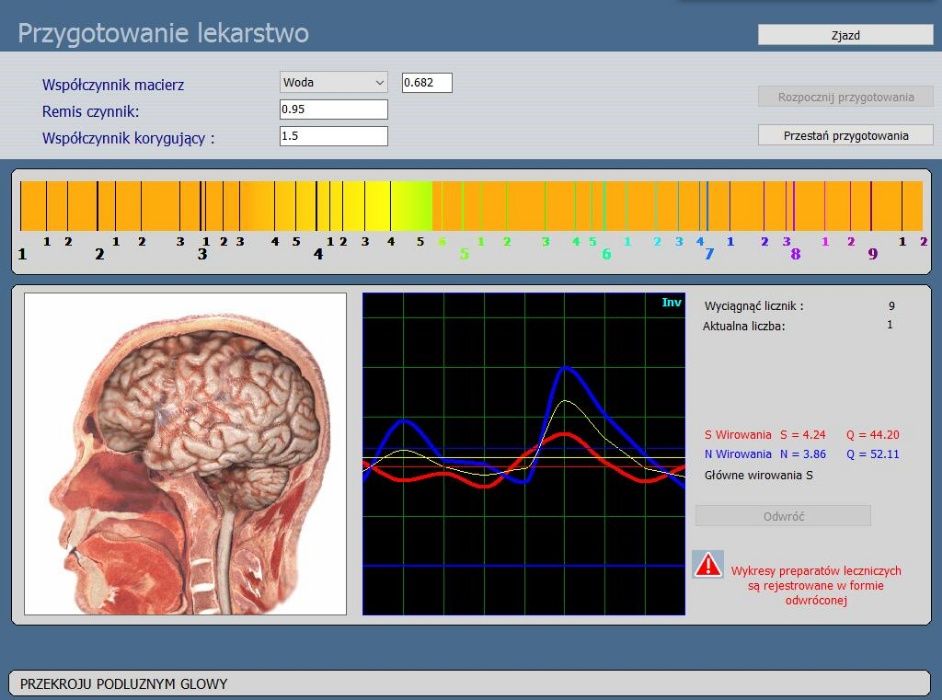Image resolution: width=942 pixels, height=700 pixels.
Task: Click Aktualna liczba label
Action: coord(744,326)
